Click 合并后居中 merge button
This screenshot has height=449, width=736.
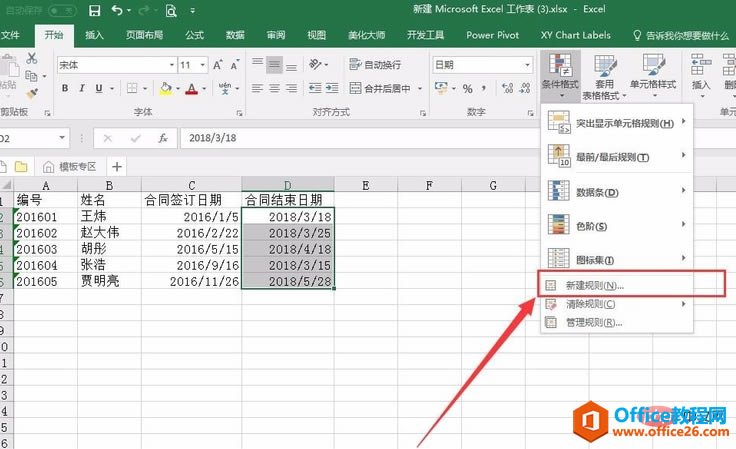(380, 88)
